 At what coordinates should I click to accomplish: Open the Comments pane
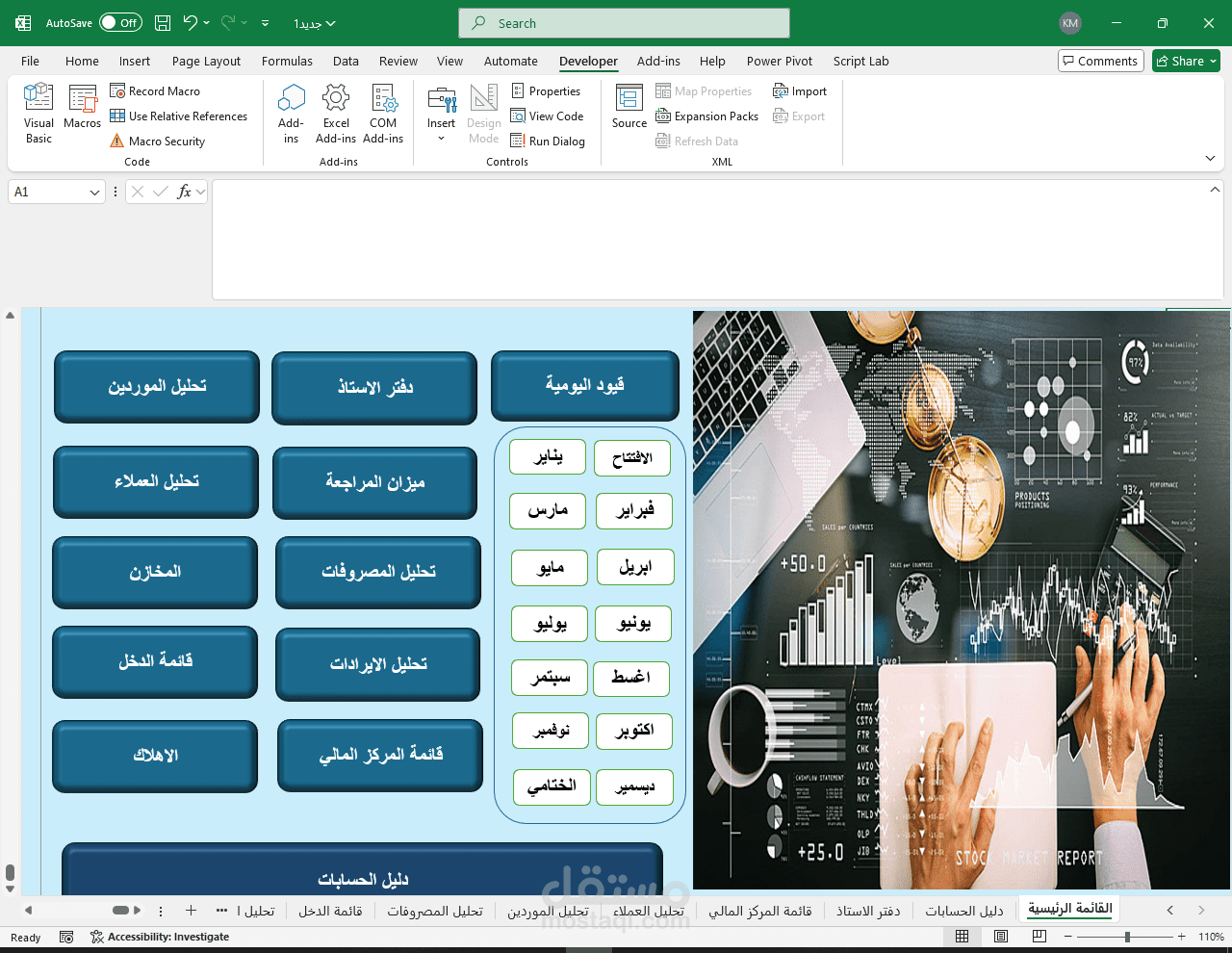click(1101, 61)
